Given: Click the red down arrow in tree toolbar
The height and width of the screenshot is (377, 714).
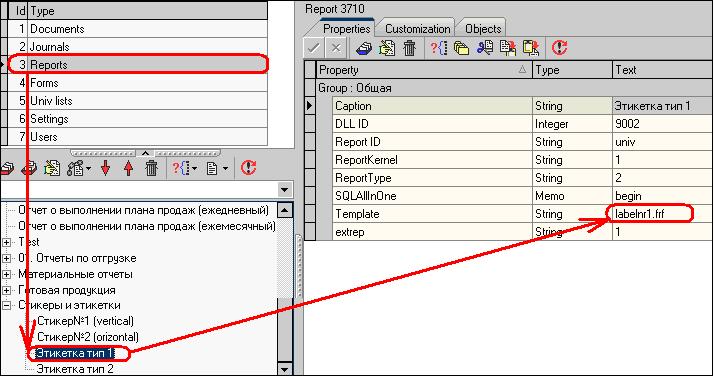Looking at the screenshot, I should (x=106, y=168).
